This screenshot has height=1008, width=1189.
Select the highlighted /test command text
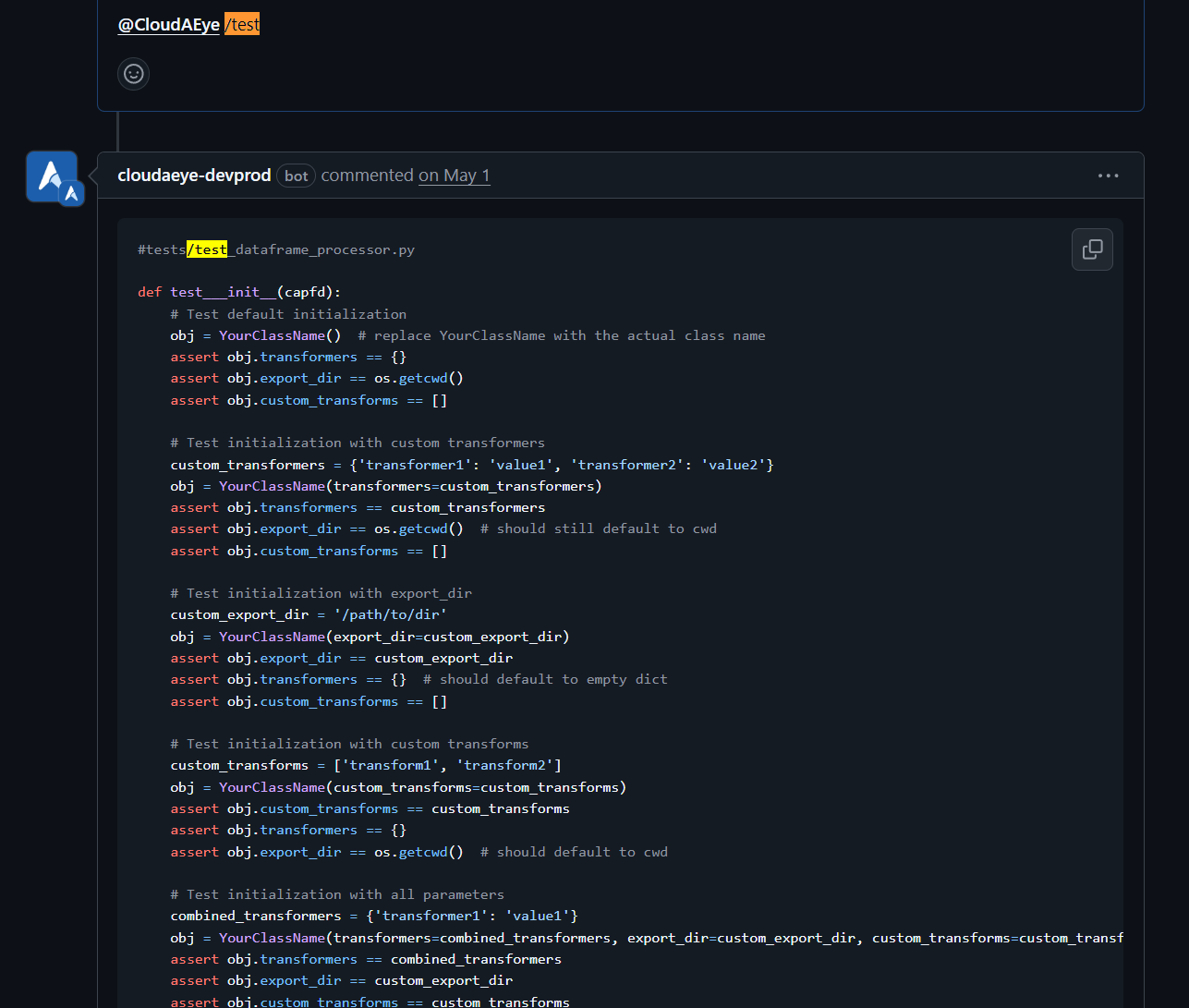241,24
